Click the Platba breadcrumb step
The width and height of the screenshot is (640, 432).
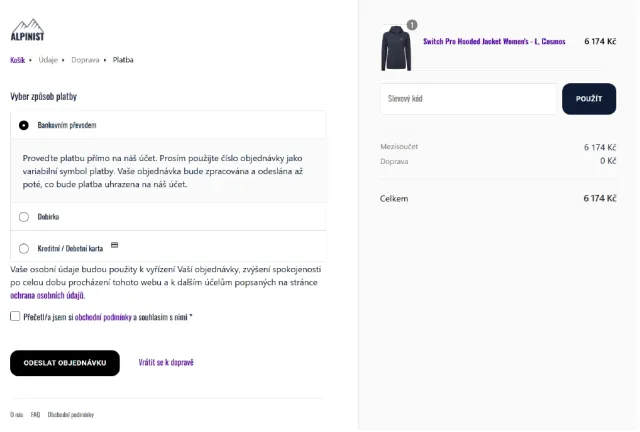[123, 60]
